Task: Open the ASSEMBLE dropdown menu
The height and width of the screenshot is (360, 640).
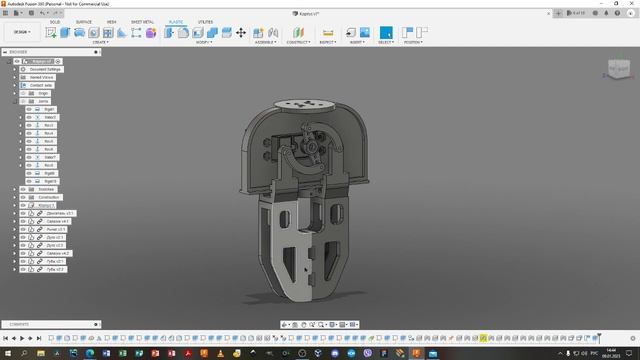Action: (x=266, y=42)
